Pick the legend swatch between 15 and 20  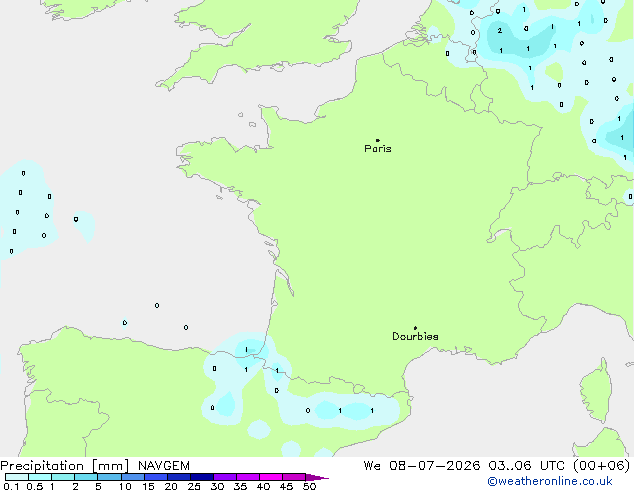pos(156,477)
